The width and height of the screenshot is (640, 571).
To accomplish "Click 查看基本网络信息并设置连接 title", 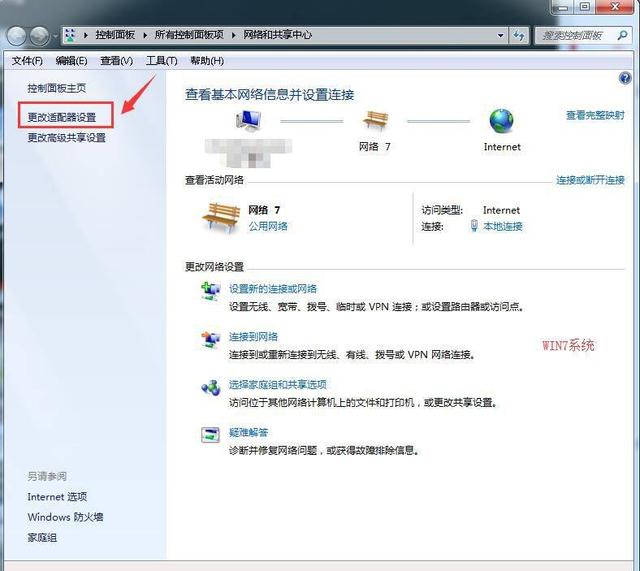I will [x=269, y=95].
